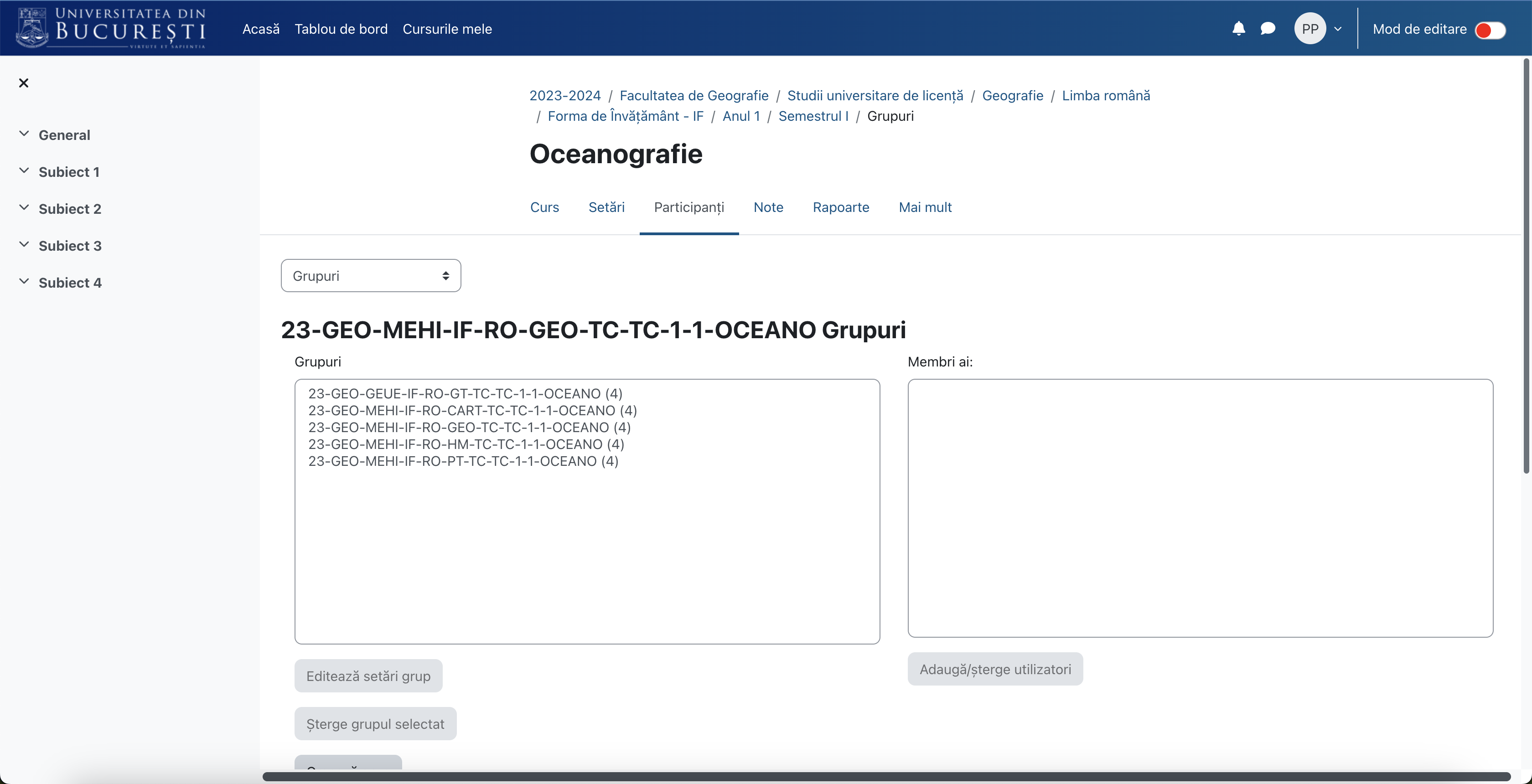Open the notifications bell
1532x784 pixels.
tap(1239, 29)
